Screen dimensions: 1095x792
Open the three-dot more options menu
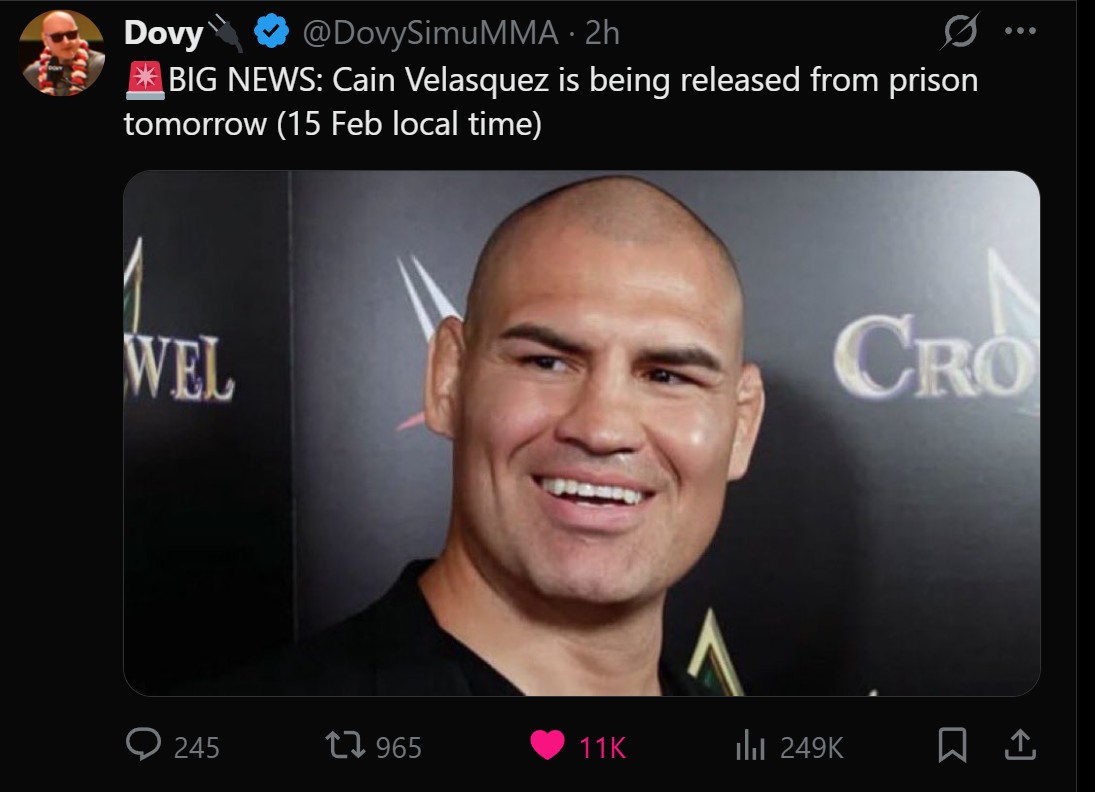pos(1020,31)
